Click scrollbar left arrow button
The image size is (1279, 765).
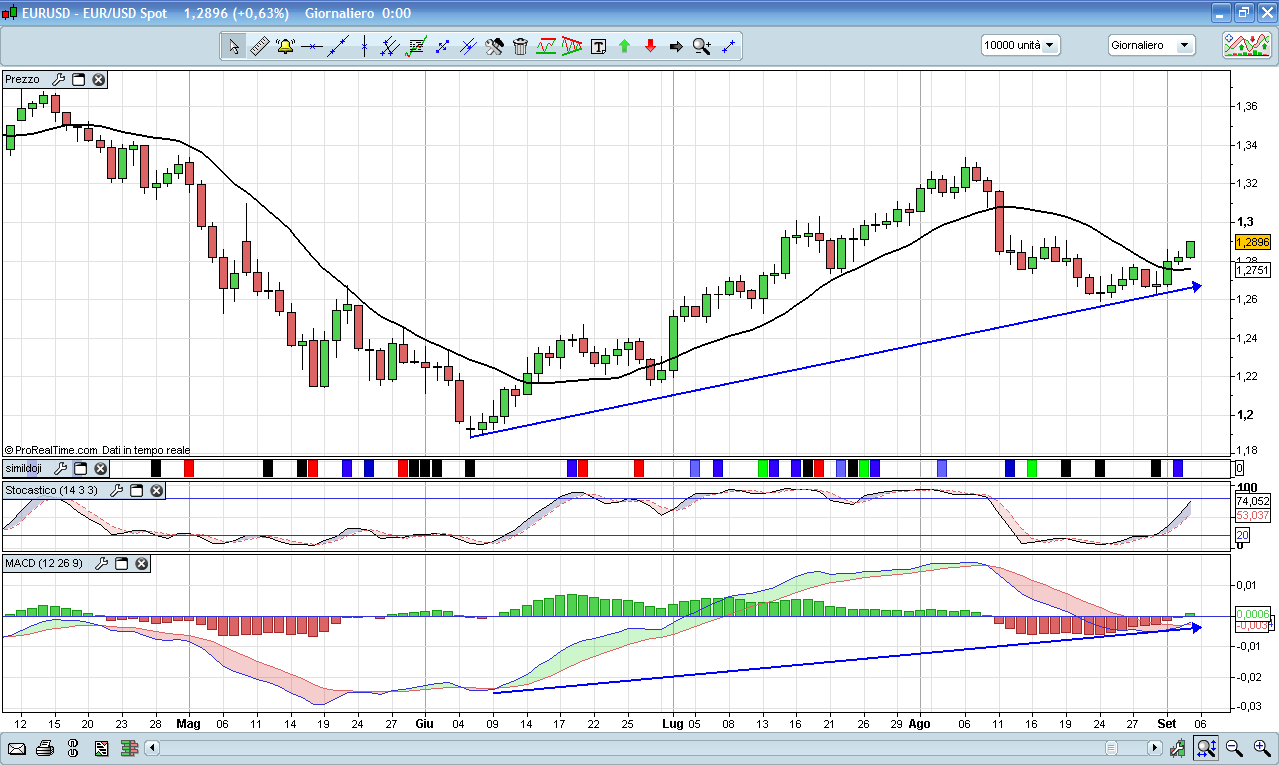pyautogui.click(x=152, y=748)
